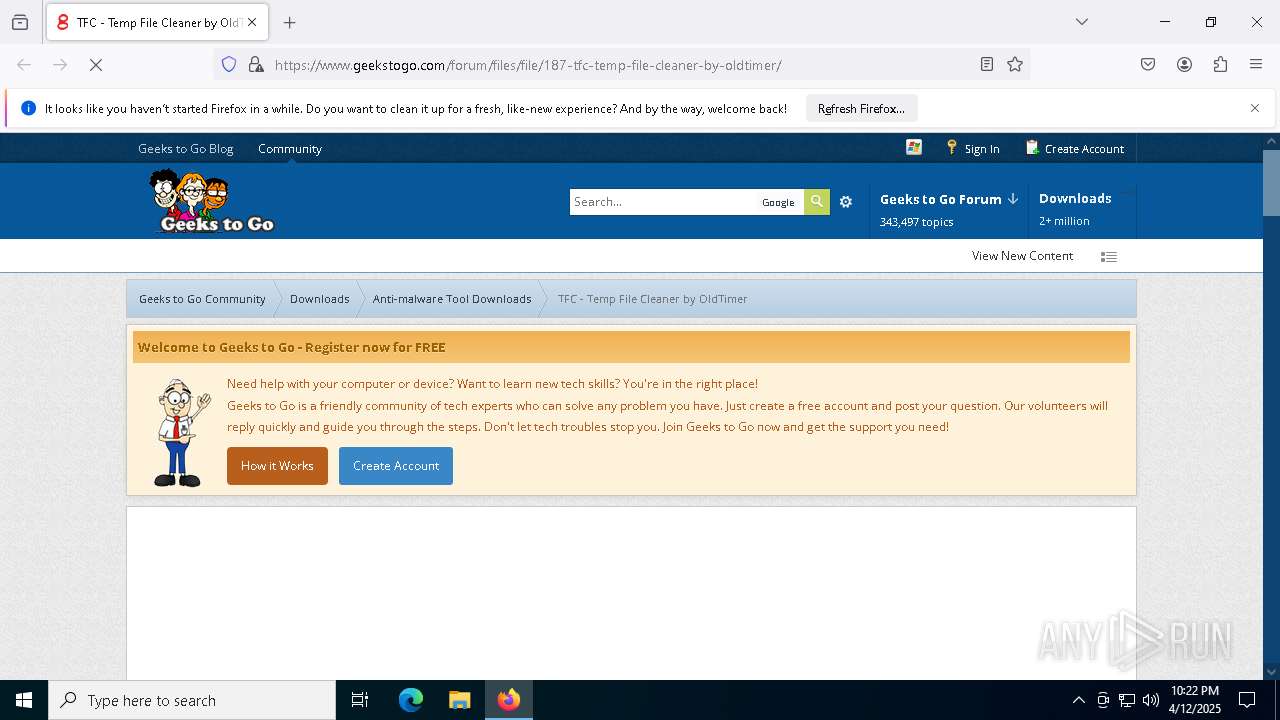The height and width of the screenshot is (720, 1280).
Task: Open advanced search gear icon
Action: coord(846,202)
